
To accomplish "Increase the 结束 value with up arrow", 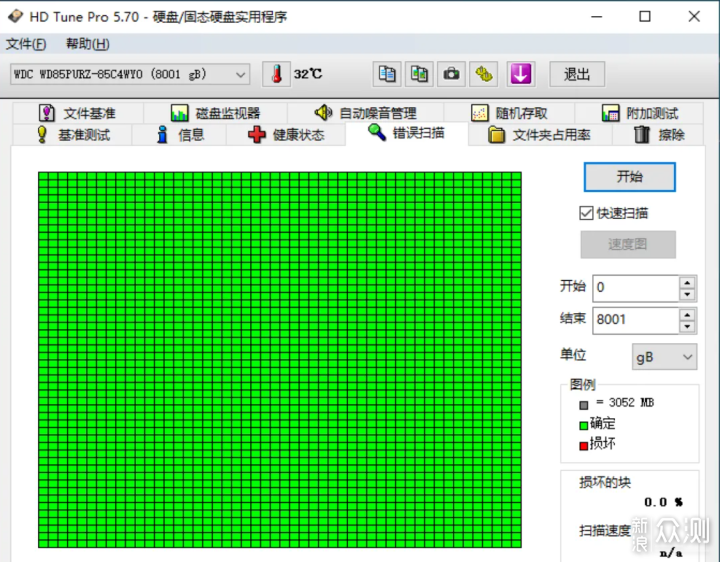I will pos(687,314).
